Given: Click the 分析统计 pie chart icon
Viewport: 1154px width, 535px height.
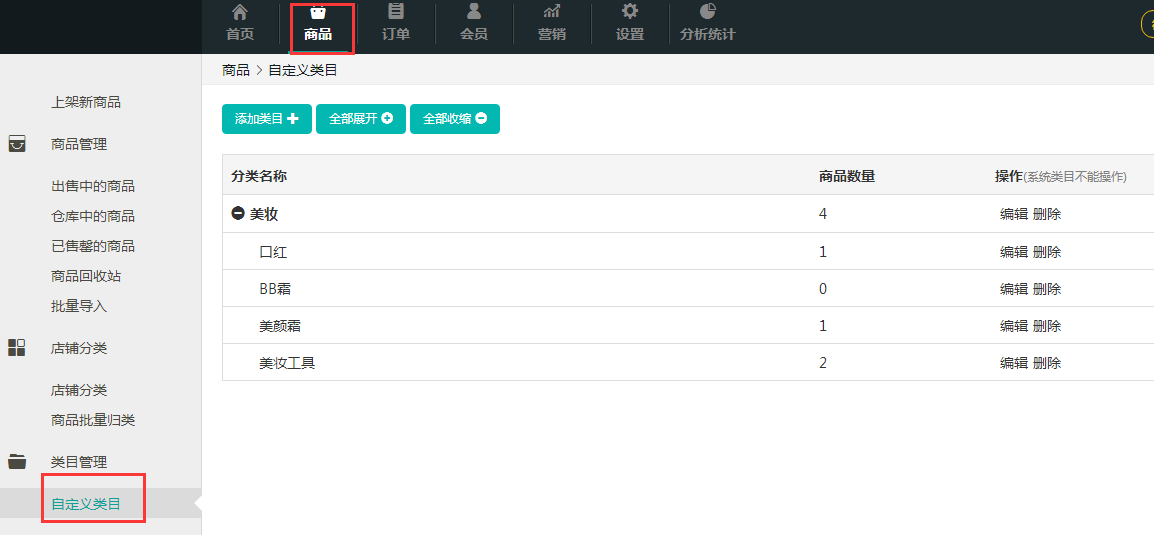Looking at the screenshot, I should [708, 13].
